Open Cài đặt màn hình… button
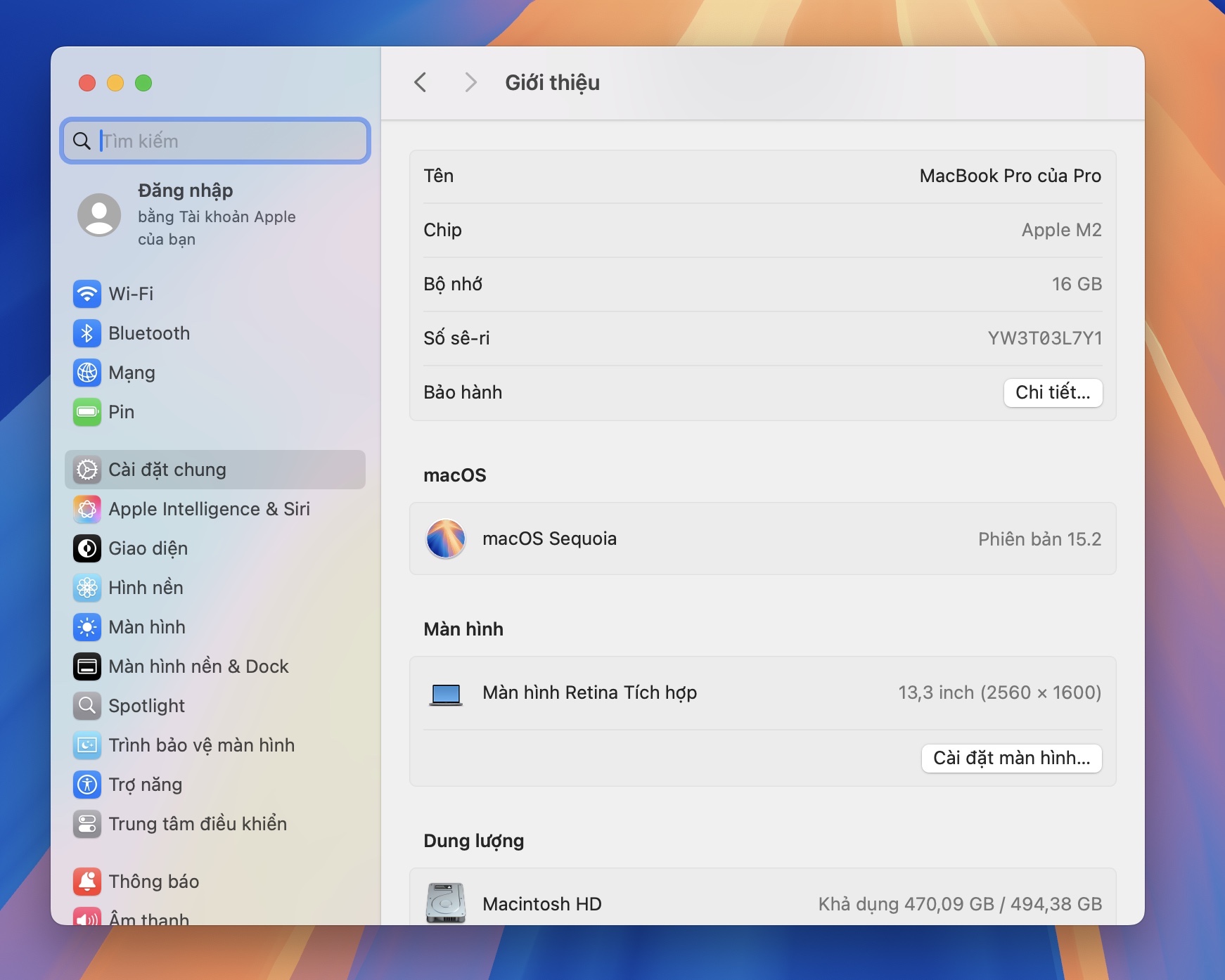This screenshot has height=980, width=1225. 1011,758
